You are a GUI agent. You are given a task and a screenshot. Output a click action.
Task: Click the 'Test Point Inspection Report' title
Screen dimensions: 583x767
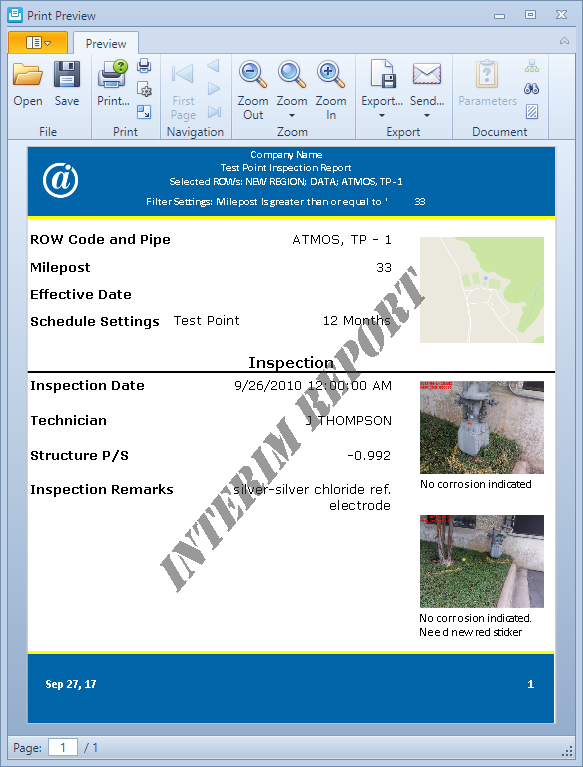coord(286,168)
